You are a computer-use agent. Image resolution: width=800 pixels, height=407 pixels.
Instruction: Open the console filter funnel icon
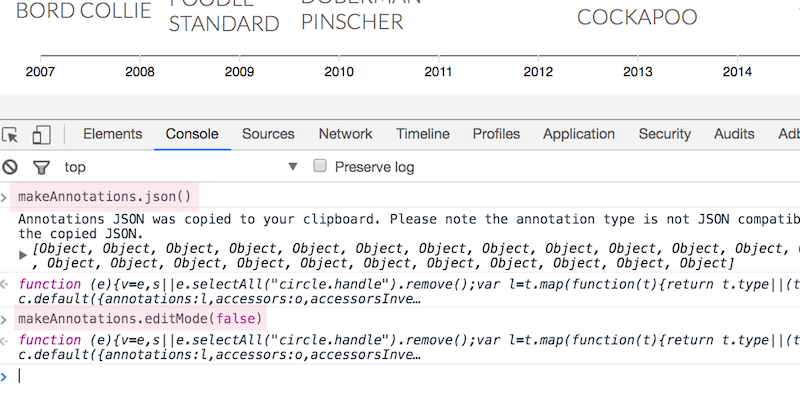(41, 167)
